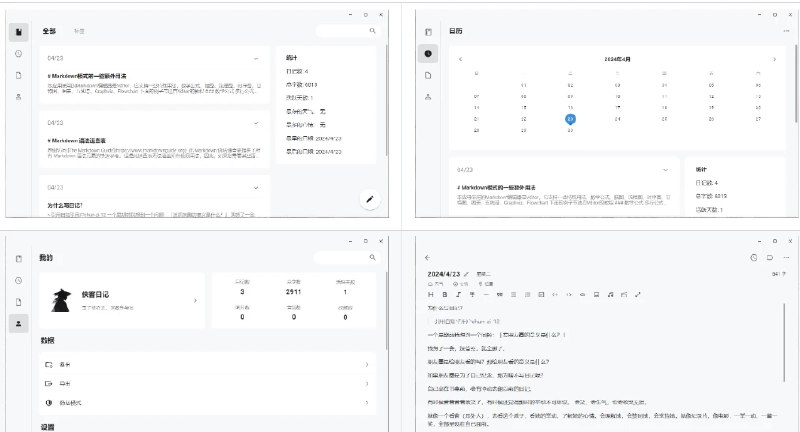The width and height of the screenshot is (800, 432).
Task: Go to previous month in calendar
Action: (461, 60)
